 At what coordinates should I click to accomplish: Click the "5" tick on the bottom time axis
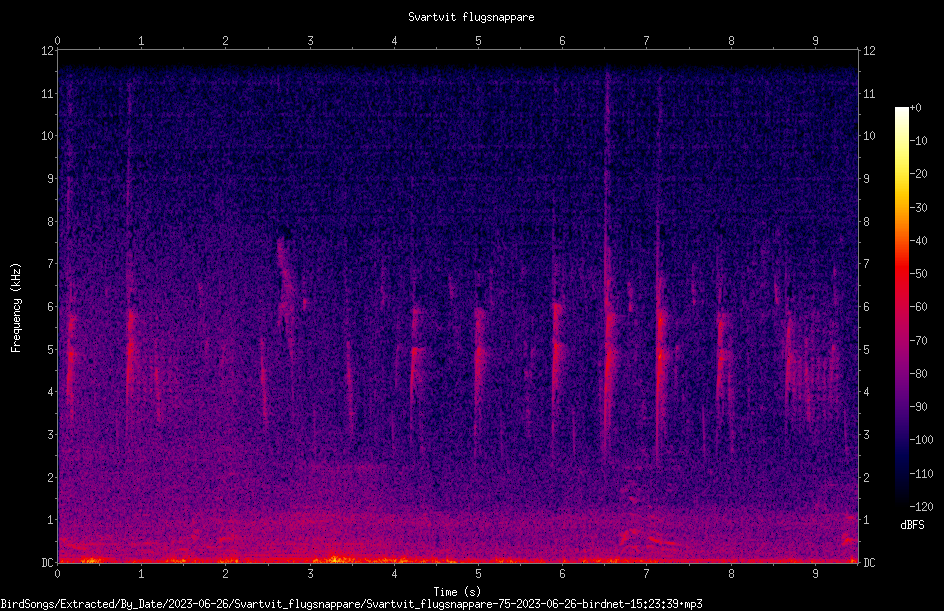pos(479,574)
